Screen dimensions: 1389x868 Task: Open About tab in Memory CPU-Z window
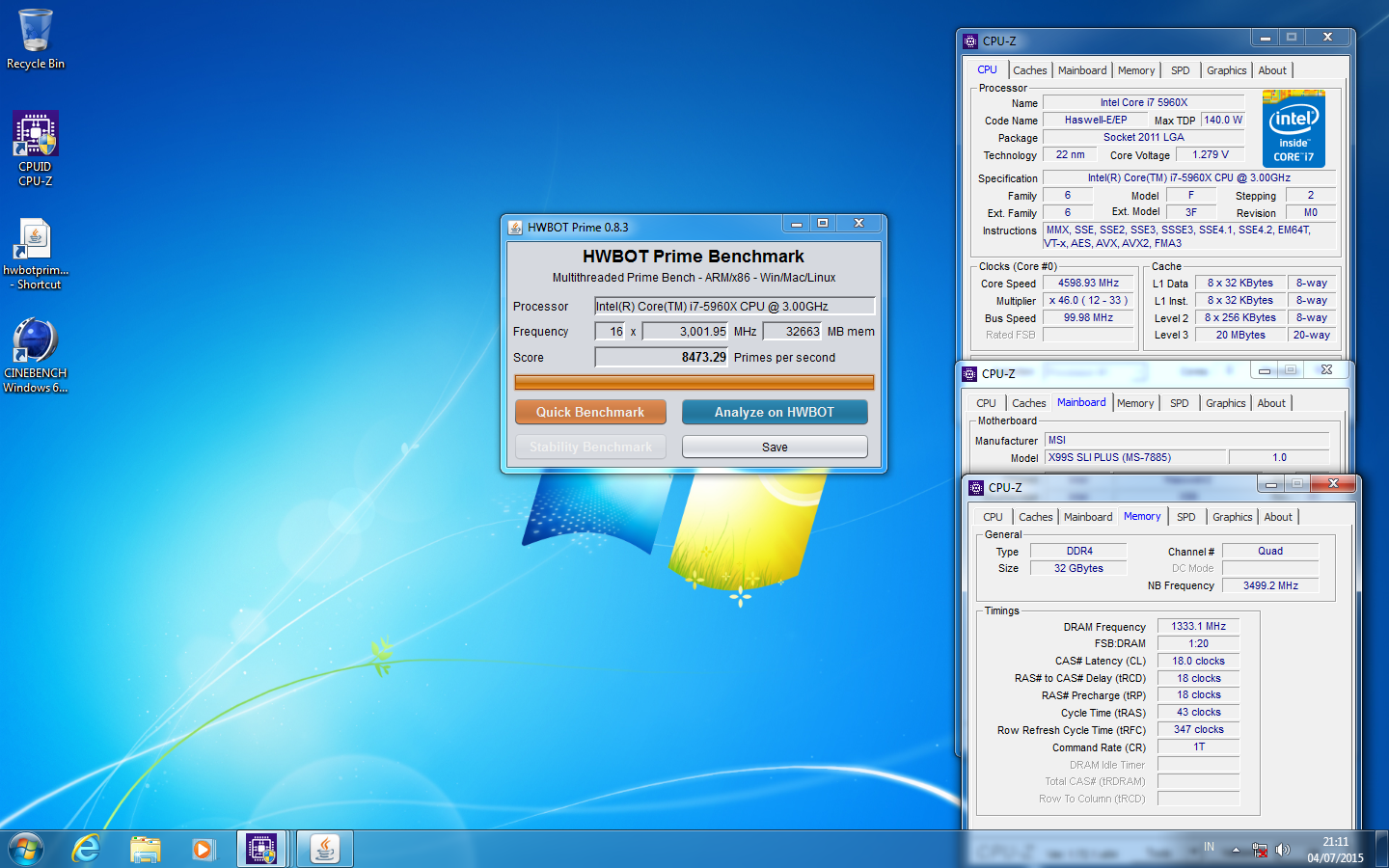[1278, 517]
